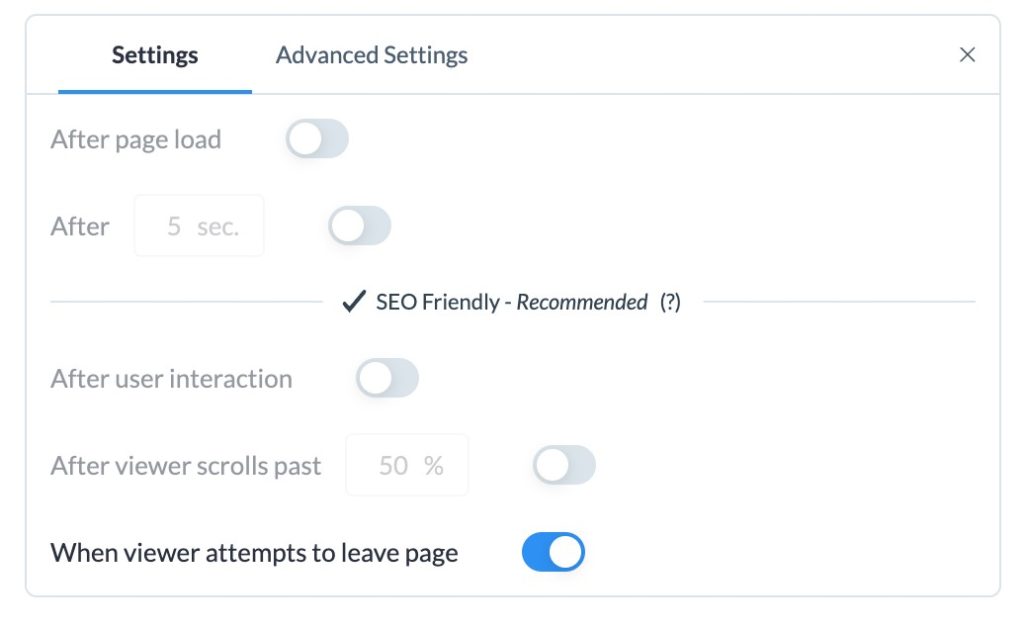Select the checkmark beside Recommended label
Image resolution: width=1024 pixels, height=631 pixels.
(353, 300)
